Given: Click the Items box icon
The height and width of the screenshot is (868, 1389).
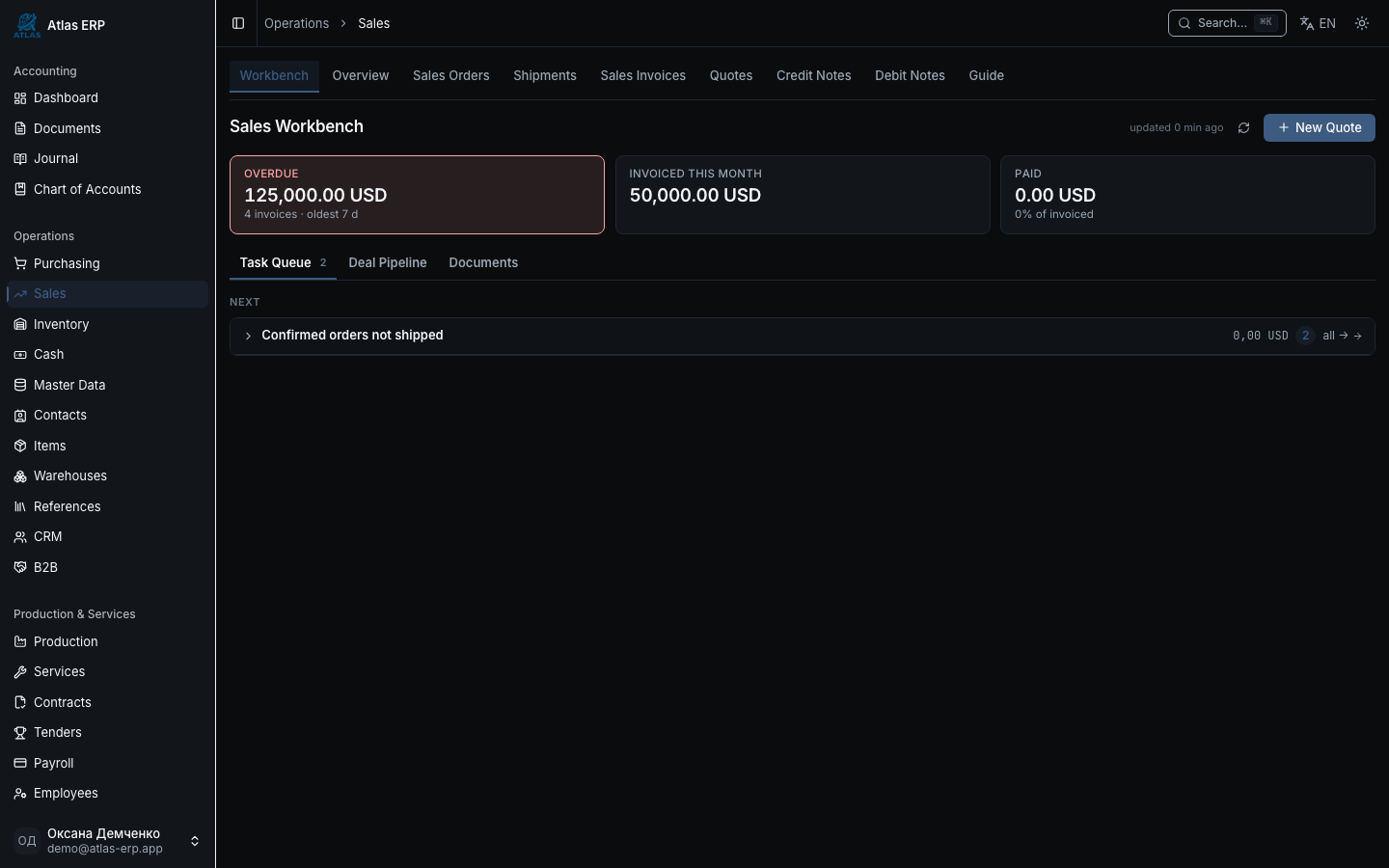Looking at the screenshot, I should [x=20, y=447].
